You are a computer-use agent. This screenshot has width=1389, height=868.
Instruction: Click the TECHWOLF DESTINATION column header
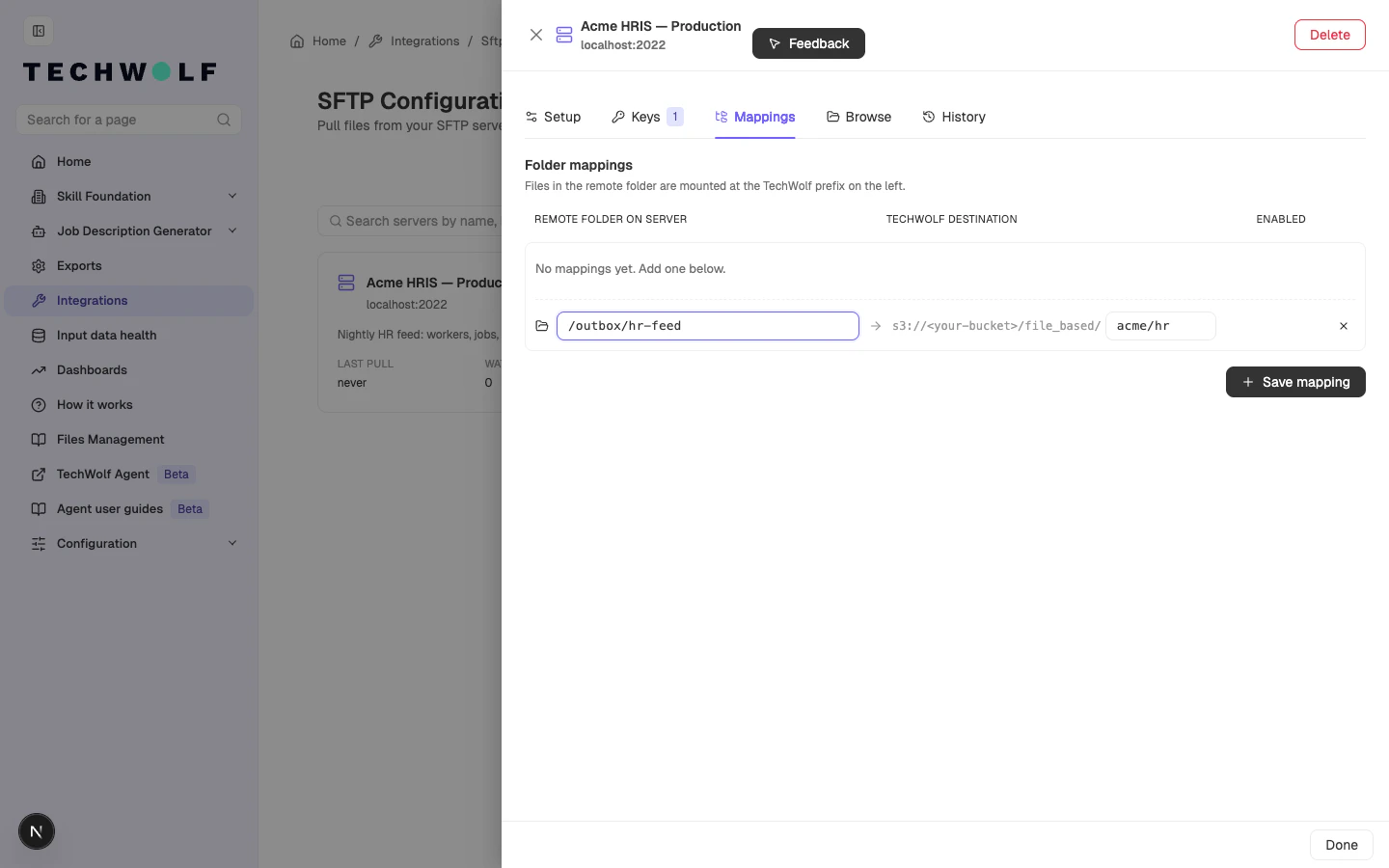952,220
